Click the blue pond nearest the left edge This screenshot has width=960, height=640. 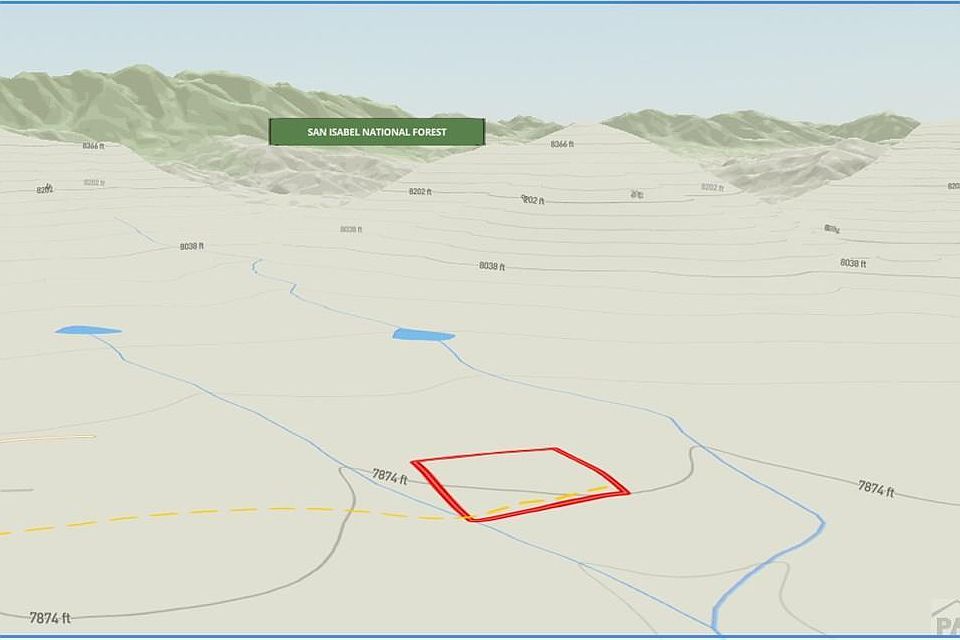pyautogui.click(x=87, y=330)
